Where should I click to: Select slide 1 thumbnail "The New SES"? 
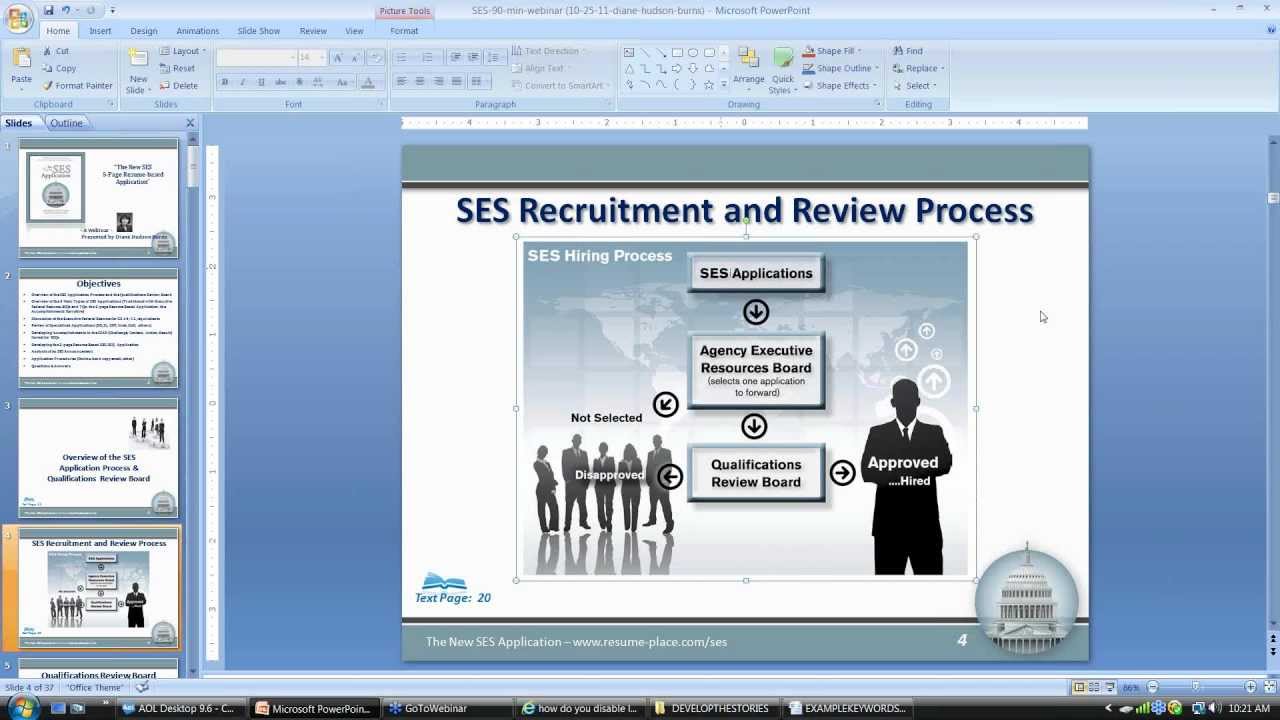point(98,199)
